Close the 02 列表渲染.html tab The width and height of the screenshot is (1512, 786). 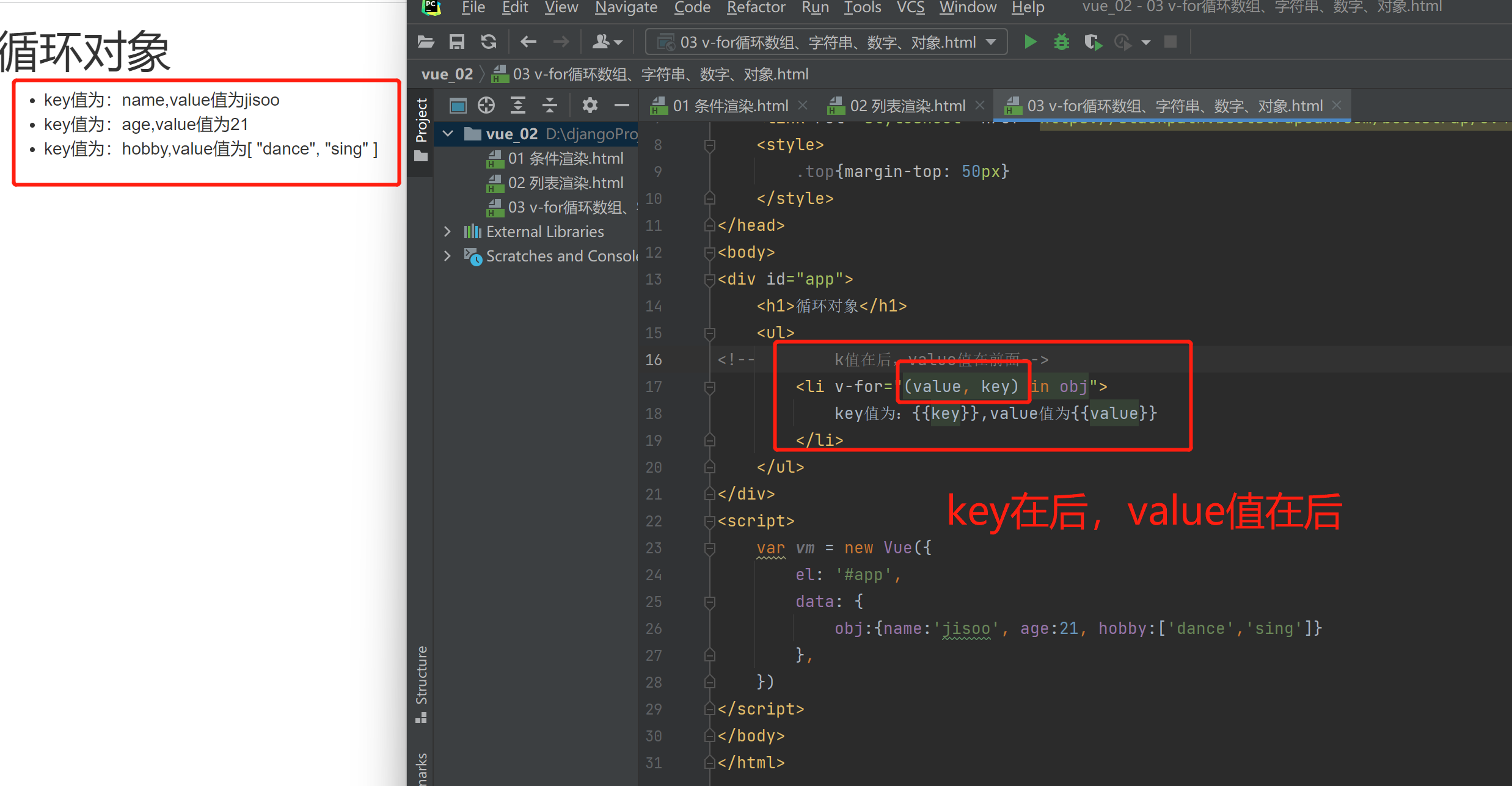pyautogui.click(x=980, y=106)
